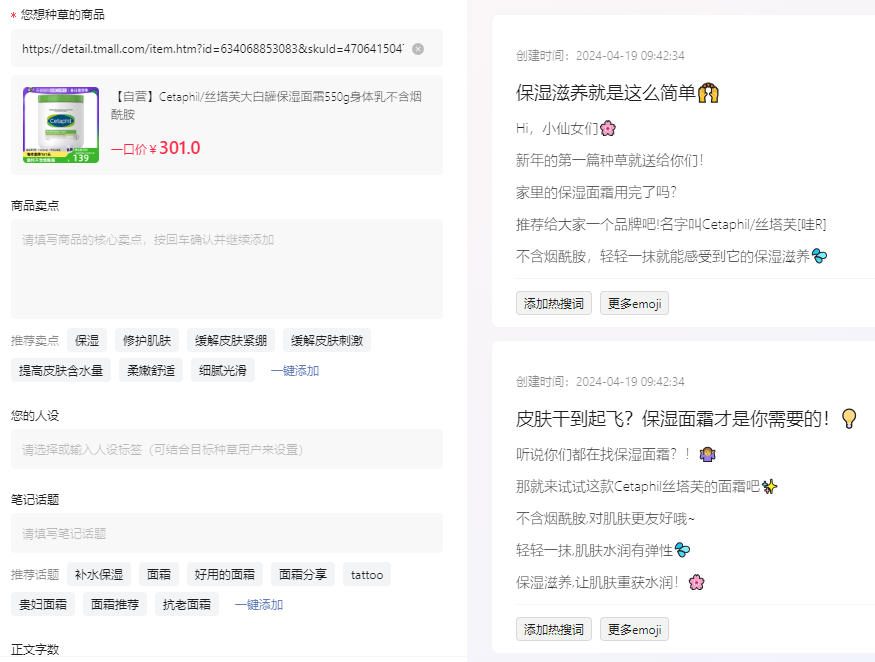Click the raised hands emoji in first title

click(708, 93)
